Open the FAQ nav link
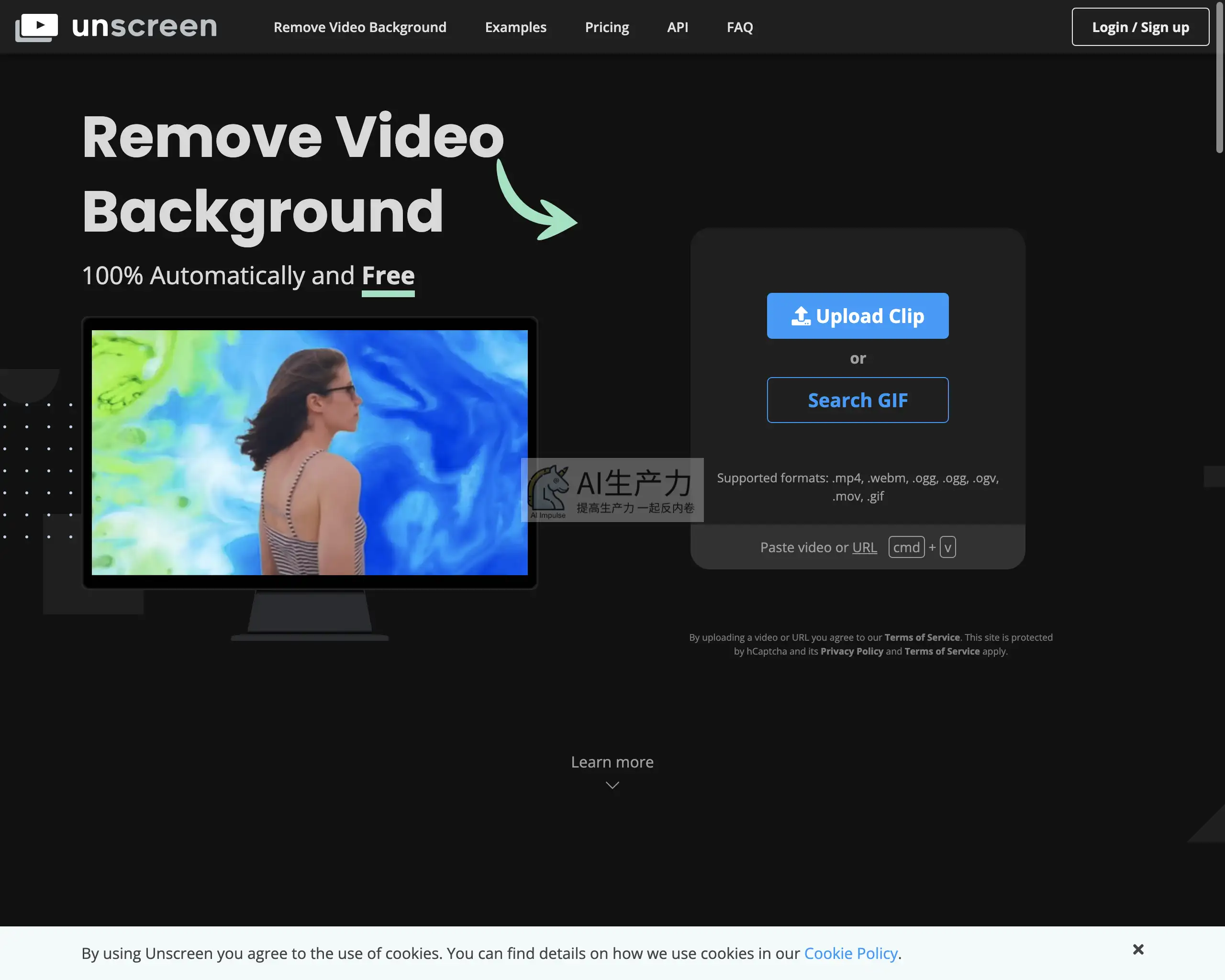The image size is (1225, 980). pos(740,27)
